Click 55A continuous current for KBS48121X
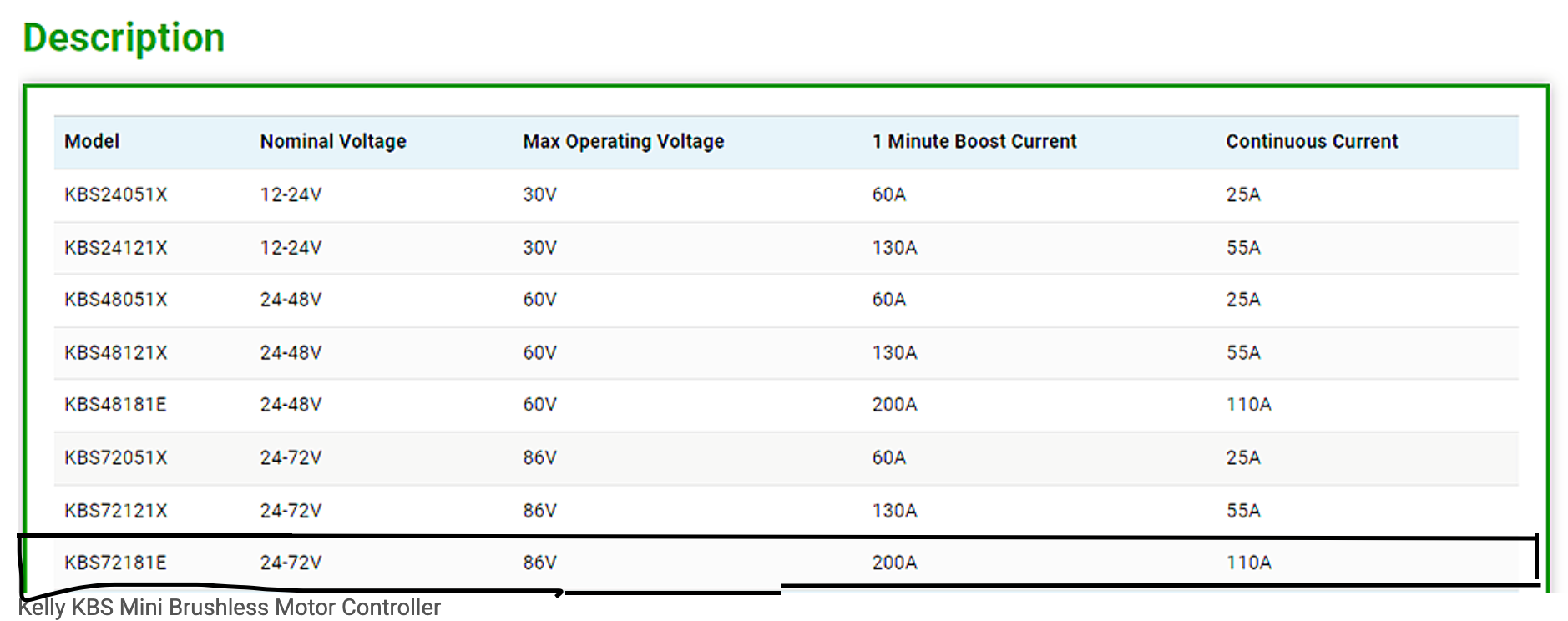Viewport: 1568px width, 621px height. [1243, 353]
